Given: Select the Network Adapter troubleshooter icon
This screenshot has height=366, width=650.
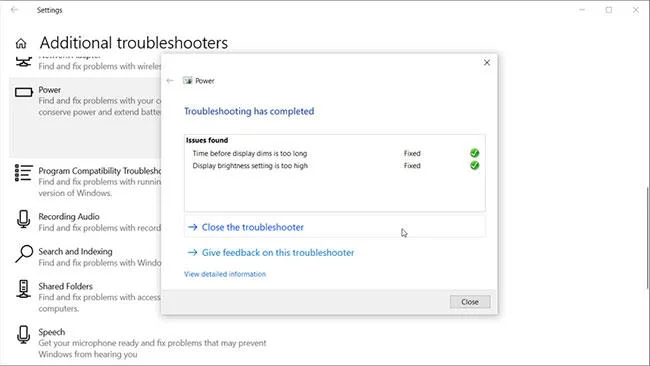Looking at the screenshot, I should point(24,62).
